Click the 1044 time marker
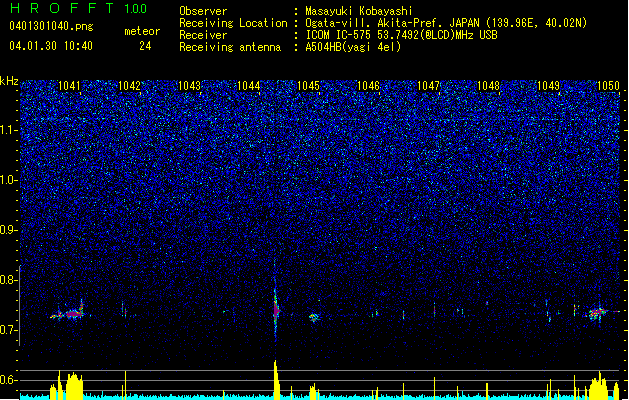Viewport: 629px width, 400px height. (x=249, y=85)
